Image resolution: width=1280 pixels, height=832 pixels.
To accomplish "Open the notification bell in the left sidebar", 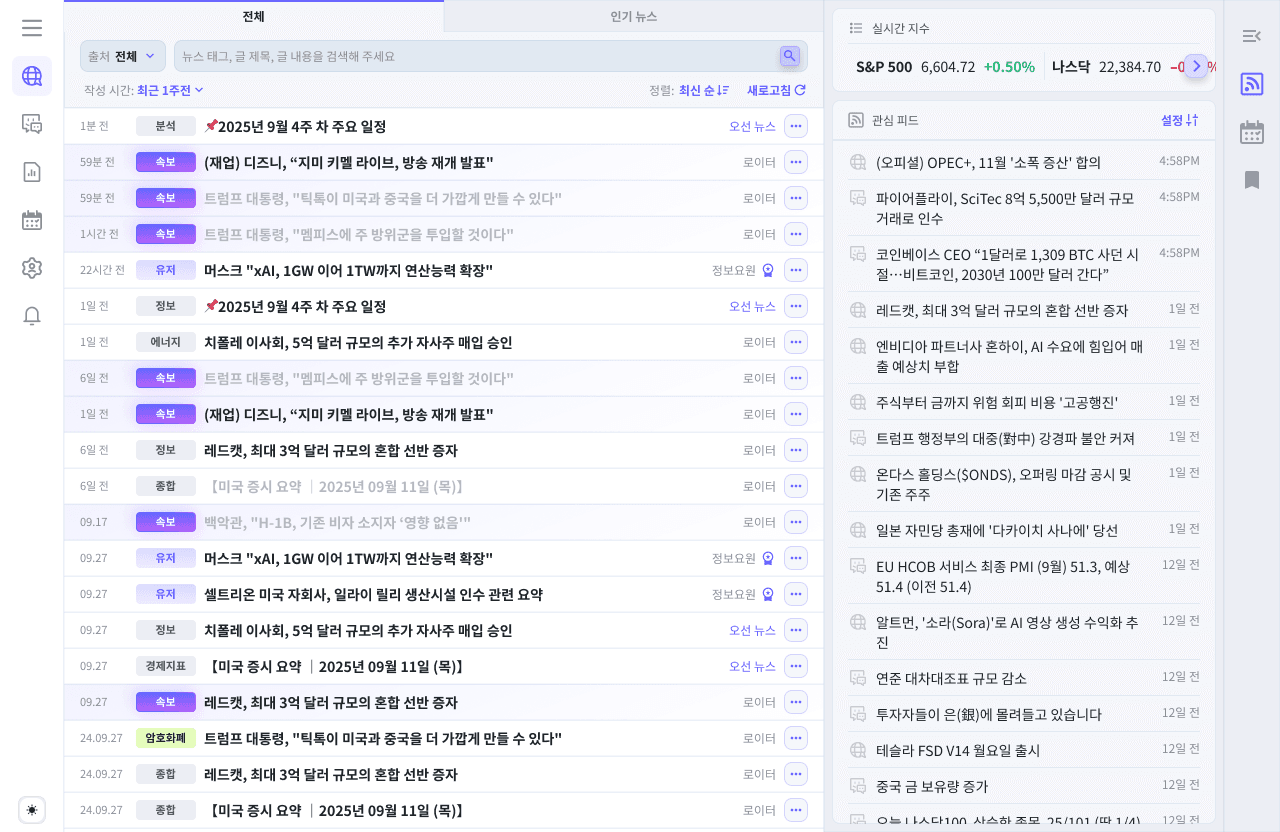I will pos(32,316).
